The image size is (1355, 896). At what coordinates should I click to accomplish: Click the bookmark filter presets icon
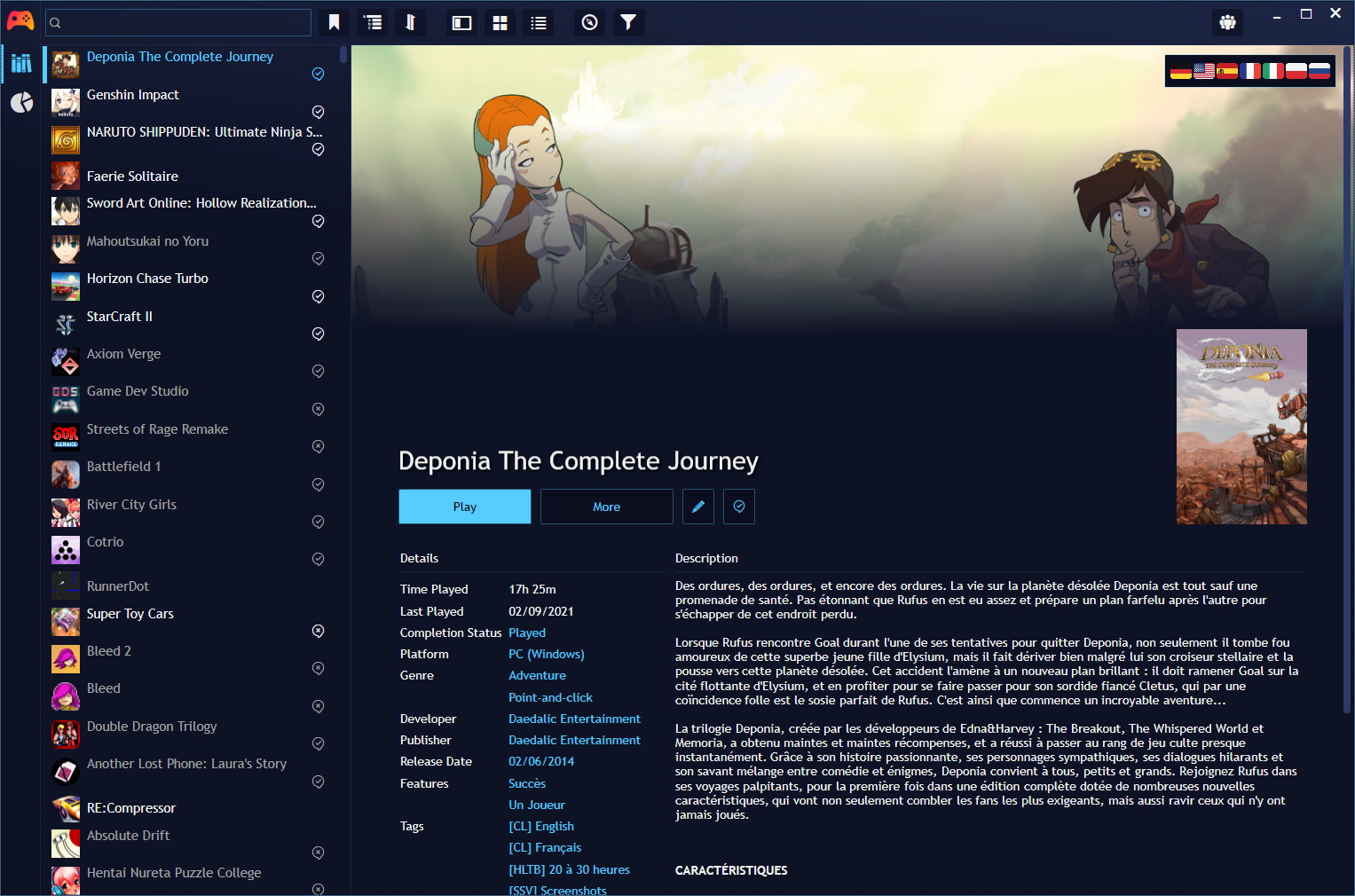point(334,22)
